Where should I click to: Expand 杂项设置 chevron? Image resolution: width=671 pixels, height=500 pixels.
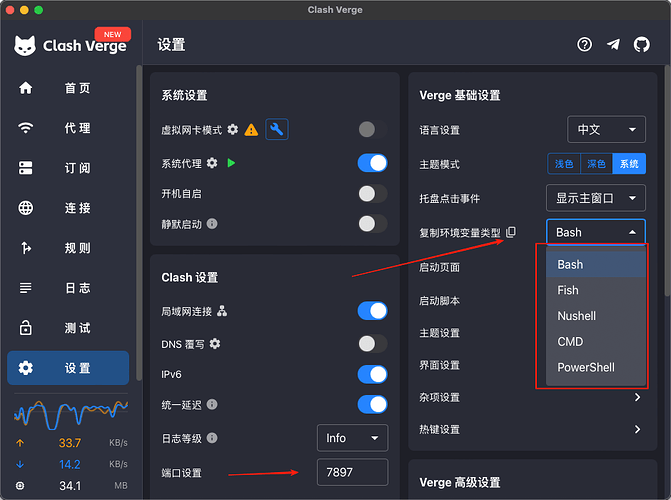pyautogui.click(x=637, y=397)
